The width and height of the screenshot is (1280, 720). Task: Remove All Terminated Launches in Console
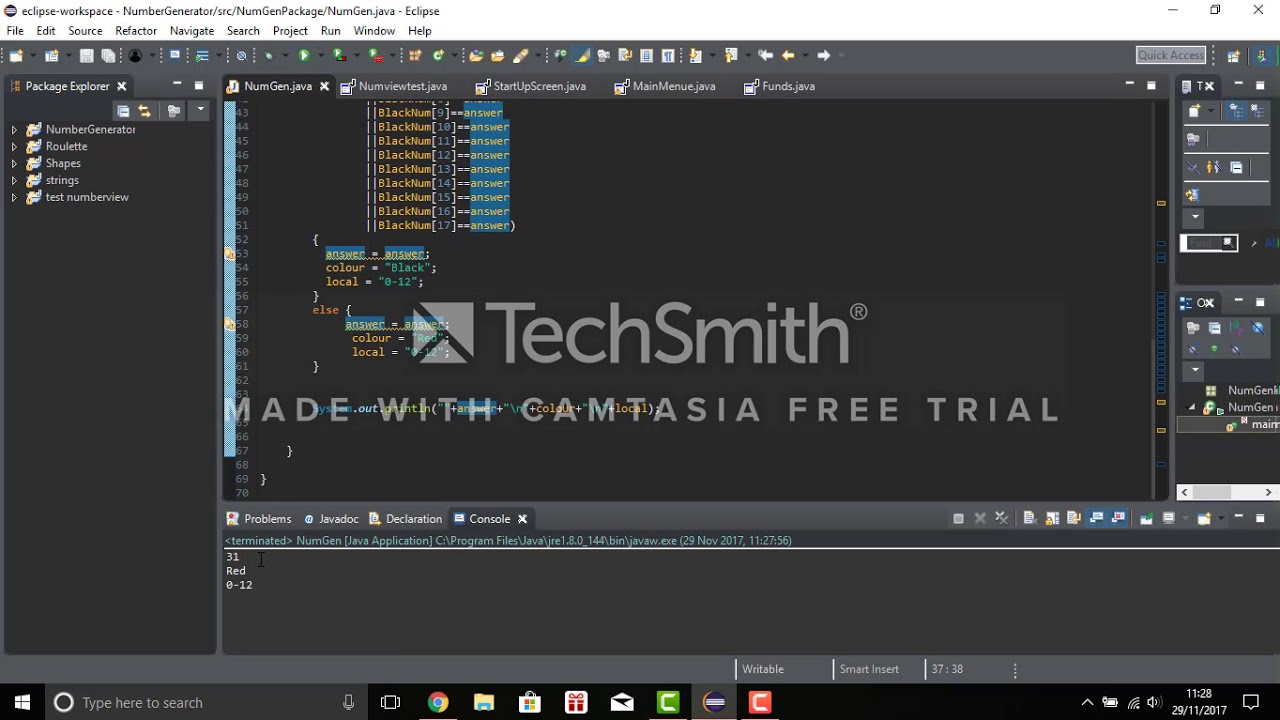coord(1002,518)
